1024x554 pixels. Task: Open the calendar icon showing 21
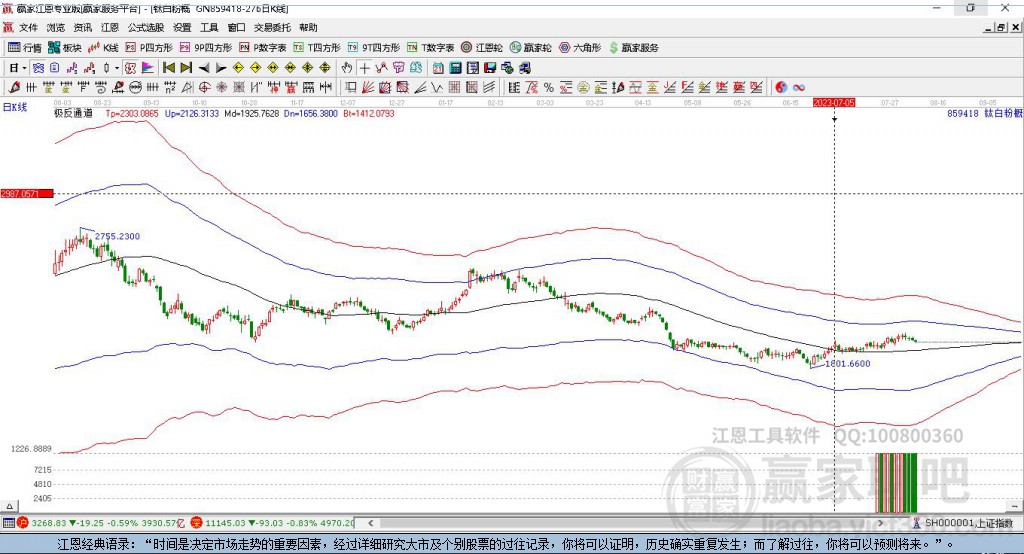pyautogui.click(x=438, y=68)
